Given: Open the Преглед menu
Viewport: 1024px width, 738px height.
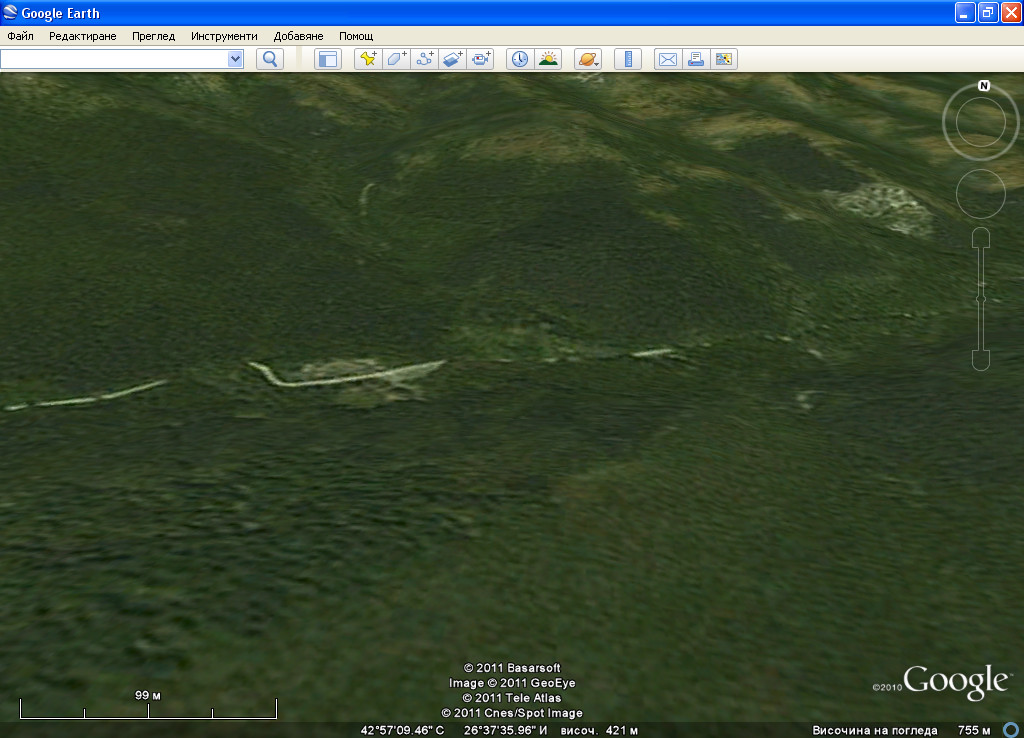Looking at the screenshot, I should (x=153, y=36).
